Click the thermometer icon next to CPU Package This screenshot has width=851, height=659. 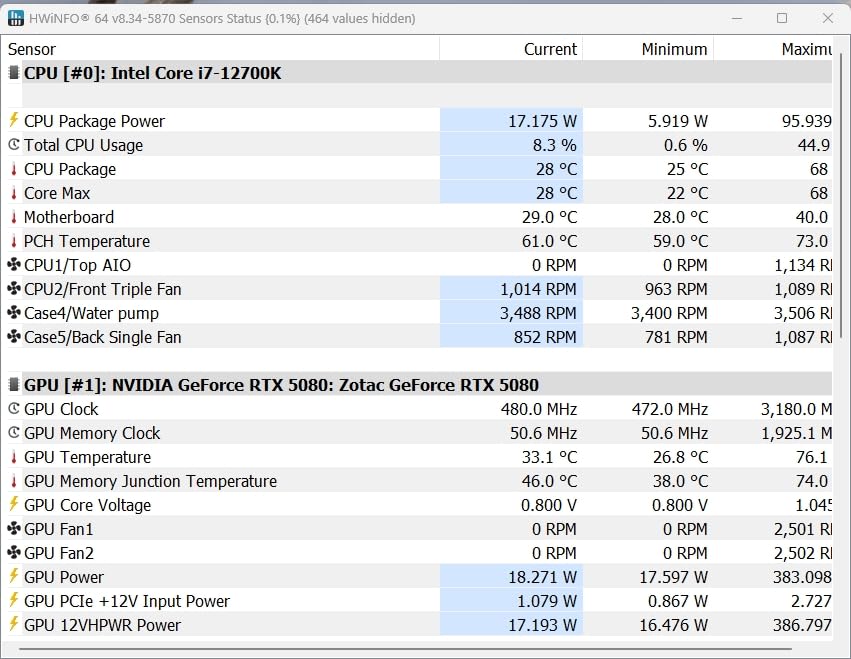coord(14,169)
